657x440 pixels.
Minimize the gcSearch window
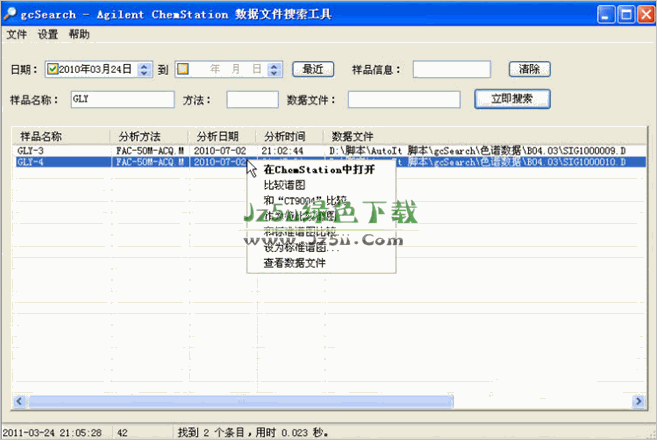pos(606,15)
